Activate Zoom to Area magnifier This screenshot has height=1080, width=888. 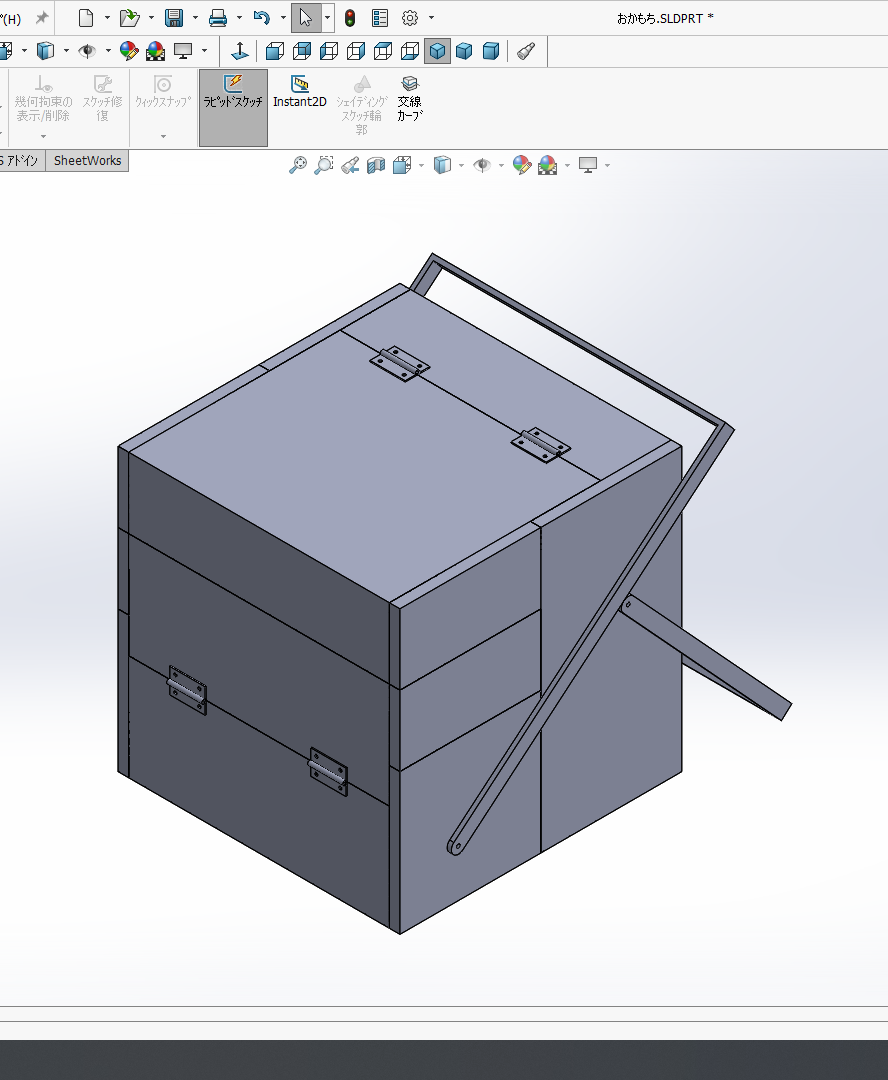[324, 165]
